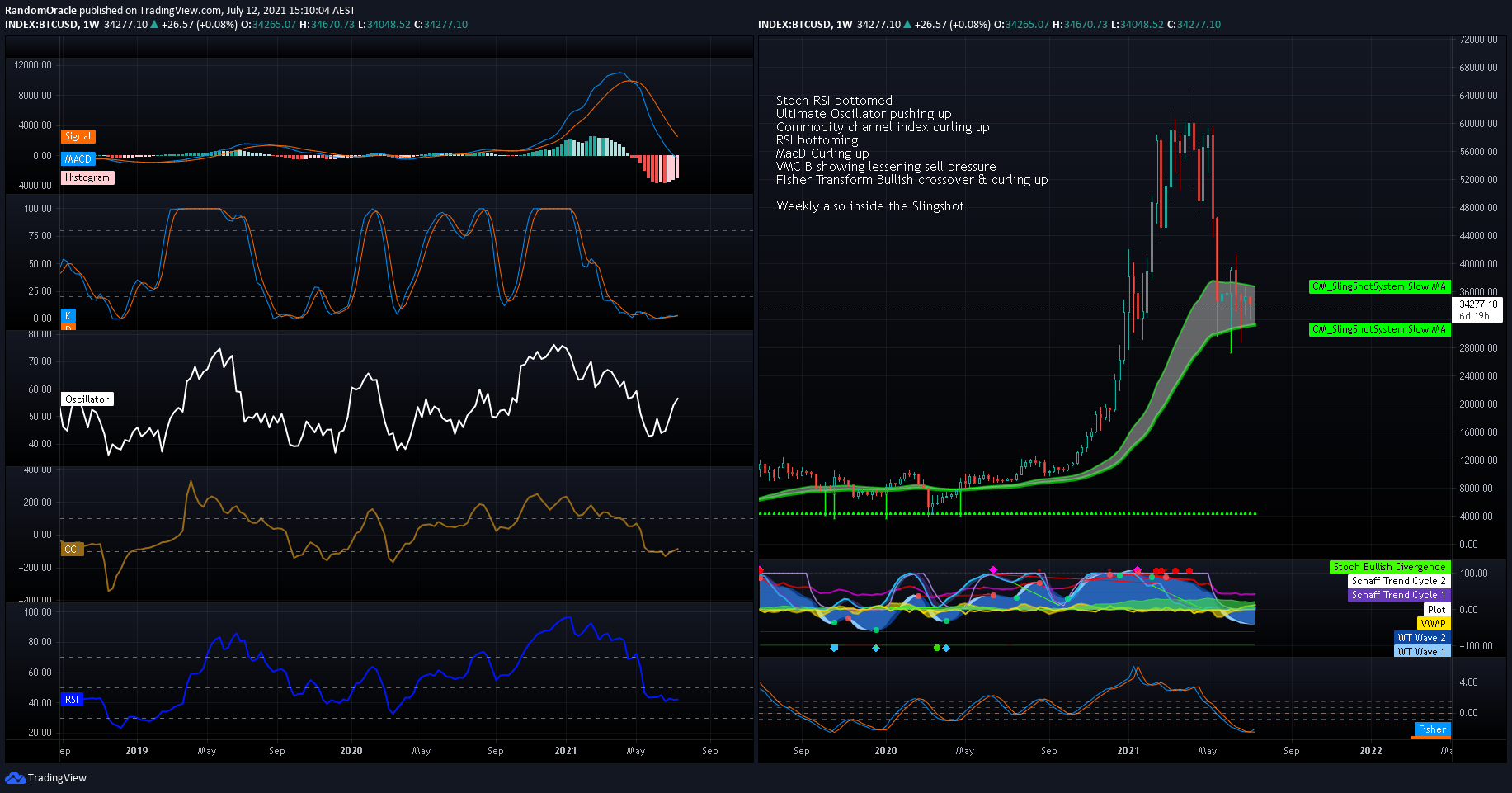Select the pink Histogram legend label
This screenshot has height=793, width=1512.
click(87, 177)
